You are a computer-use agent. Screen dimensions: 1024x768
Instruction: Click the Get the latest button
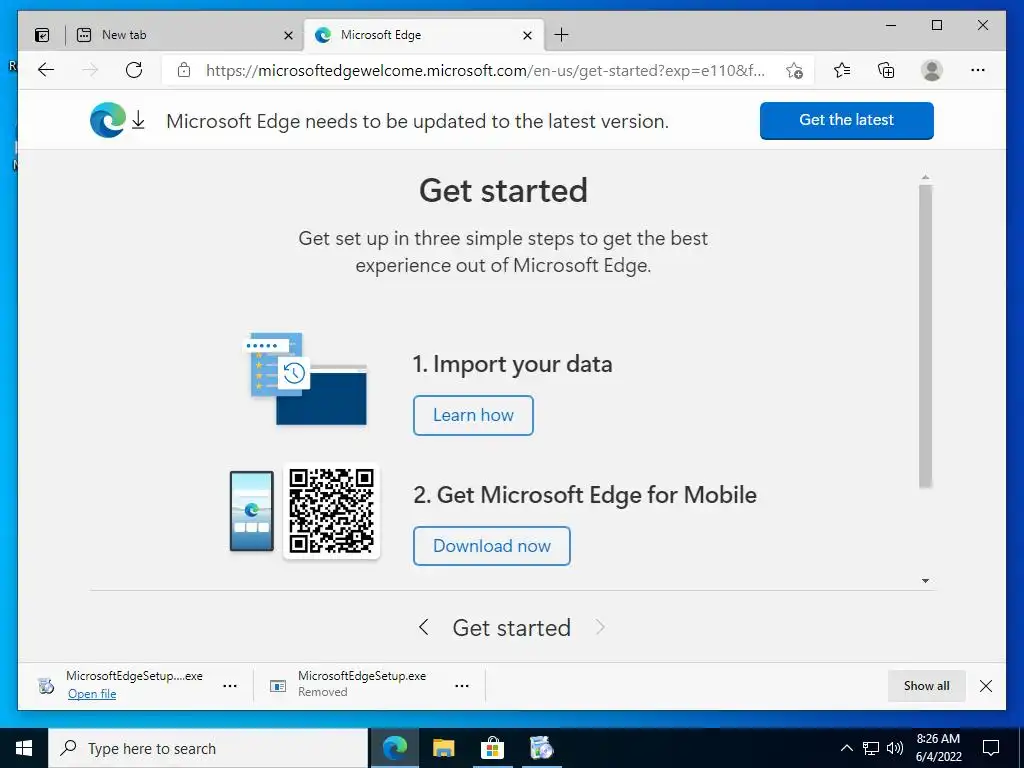[x=846, y=120]
